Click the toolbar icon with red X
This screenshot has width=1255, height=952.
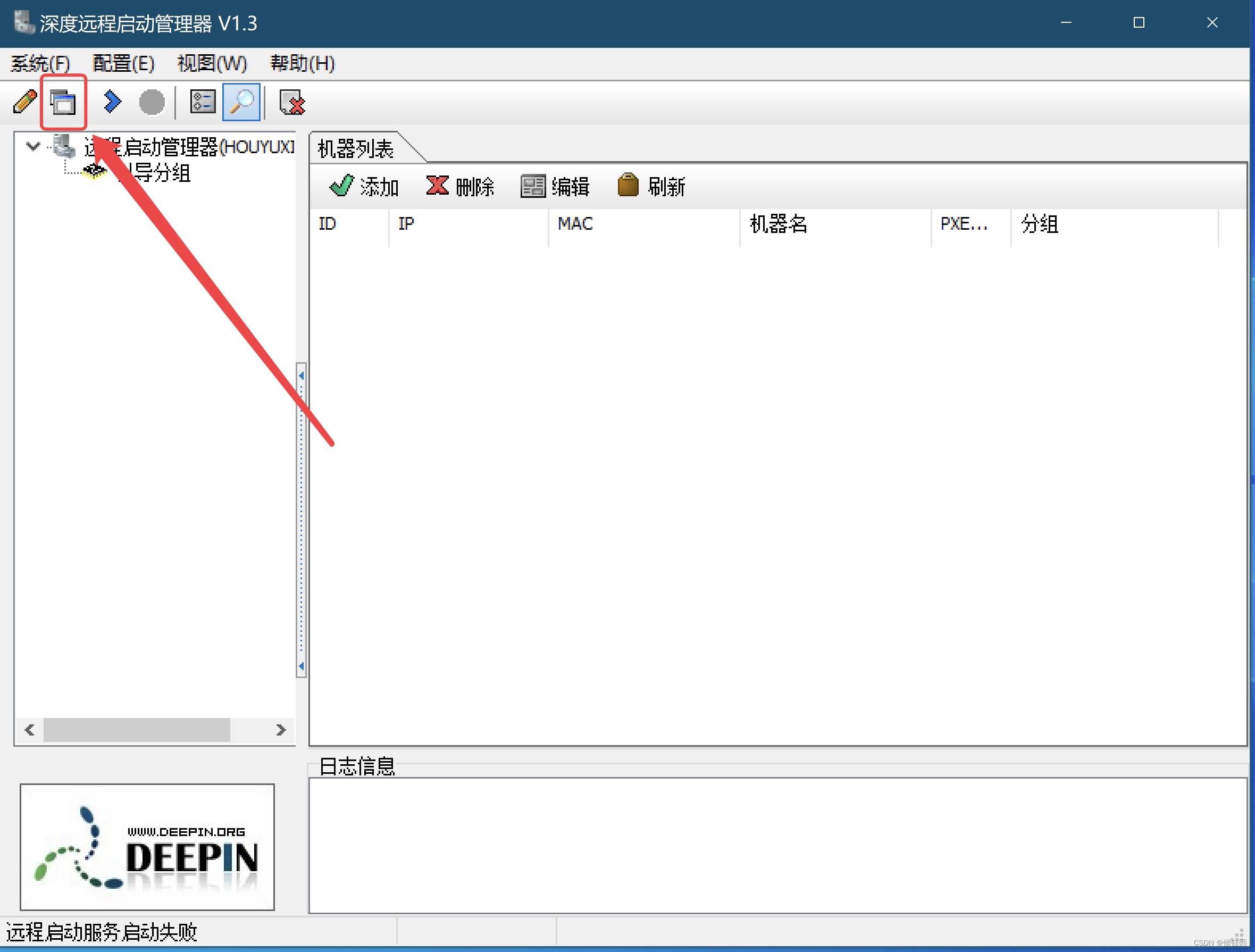click(292, 103)
